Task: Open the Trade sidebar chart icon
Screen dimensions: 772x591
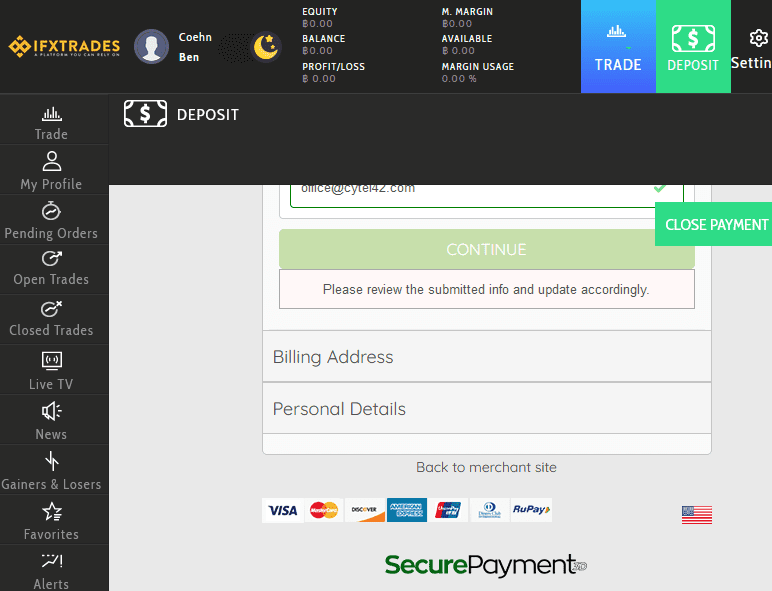Action: tap(51, 114)
